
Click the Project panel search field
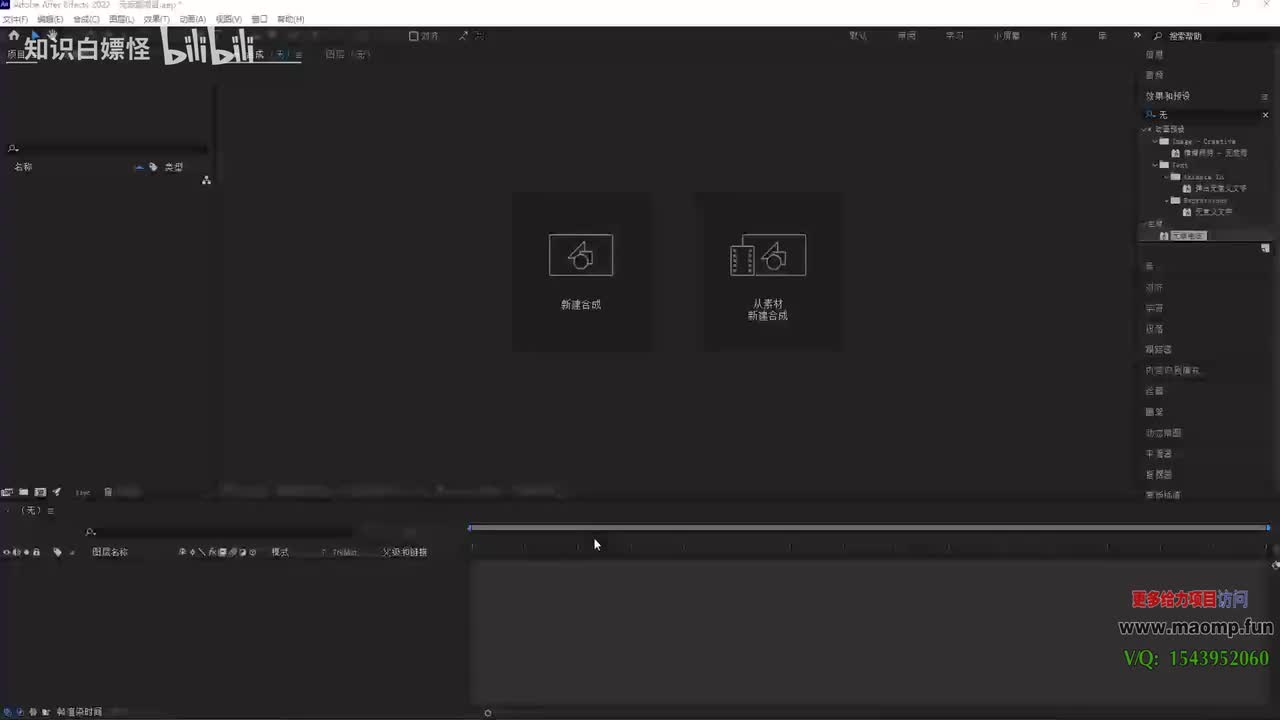tap(108, 149)
